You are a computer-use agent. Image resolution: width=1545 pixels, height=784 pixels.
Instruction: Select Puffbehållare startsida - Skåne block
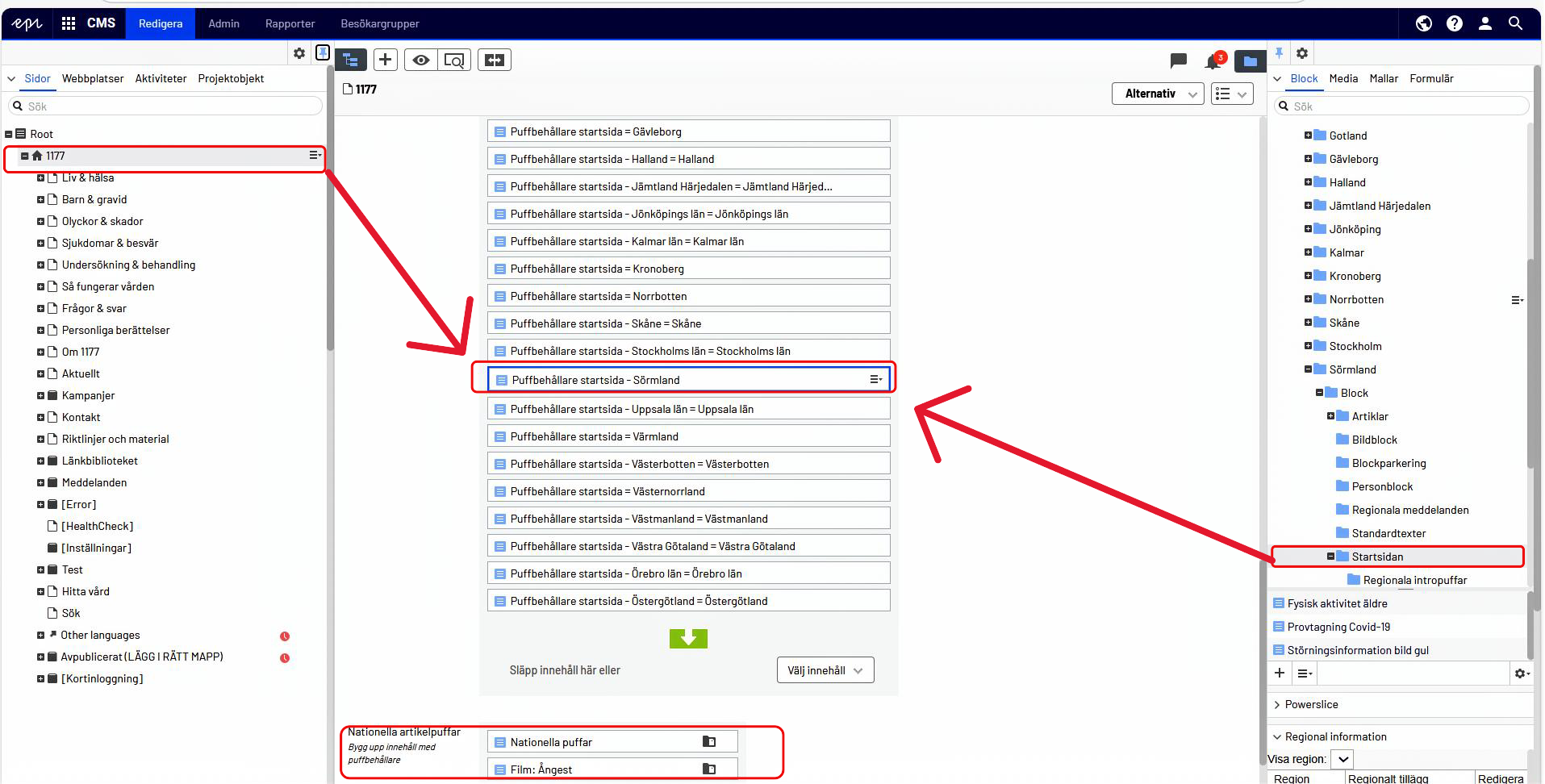688,323
